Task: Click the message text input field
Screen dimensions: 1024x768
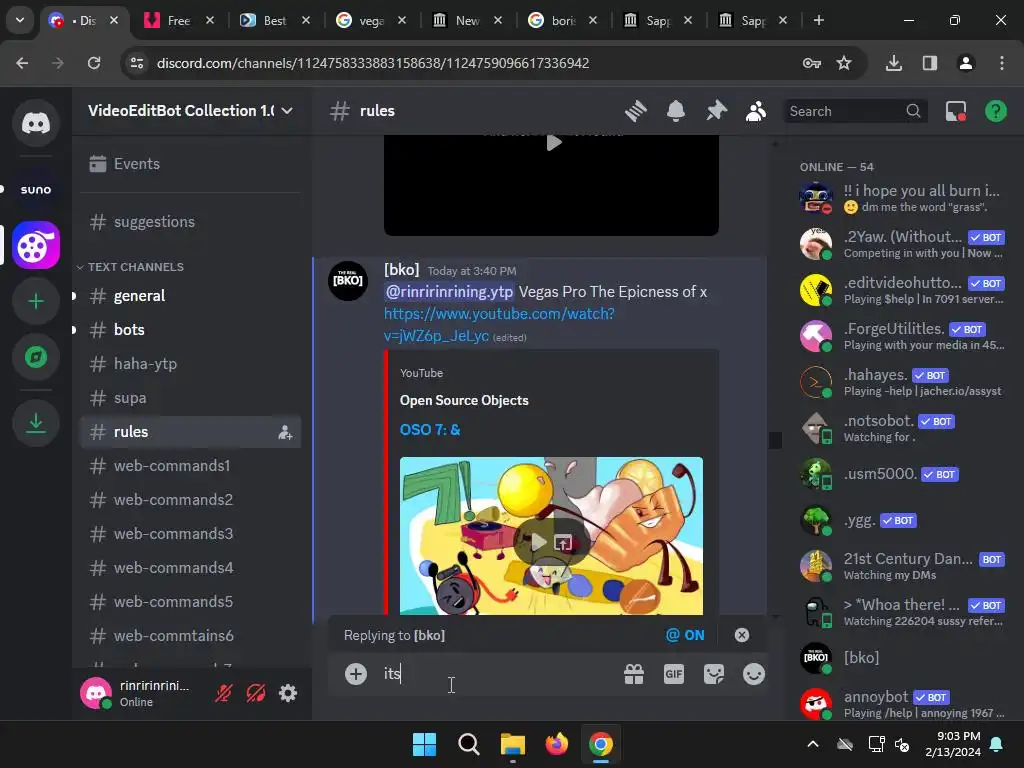Action: (x=496, y=674)
